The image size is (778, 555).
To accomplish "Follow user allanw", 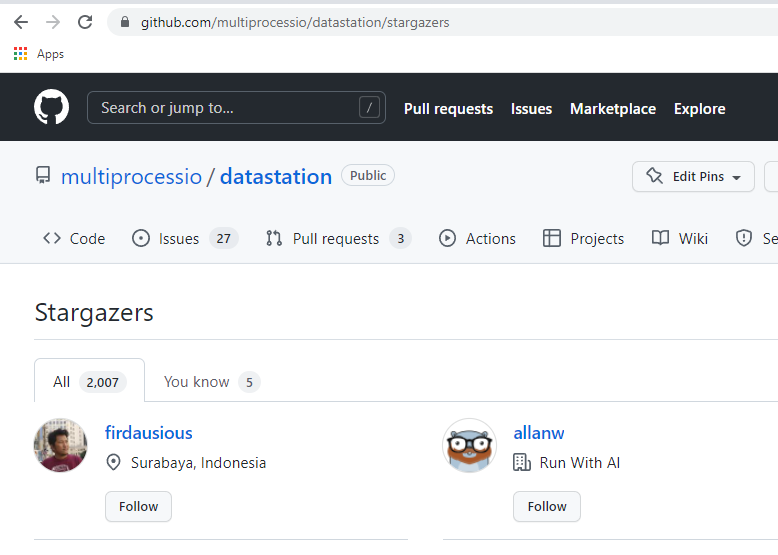I will click(547, 506).
